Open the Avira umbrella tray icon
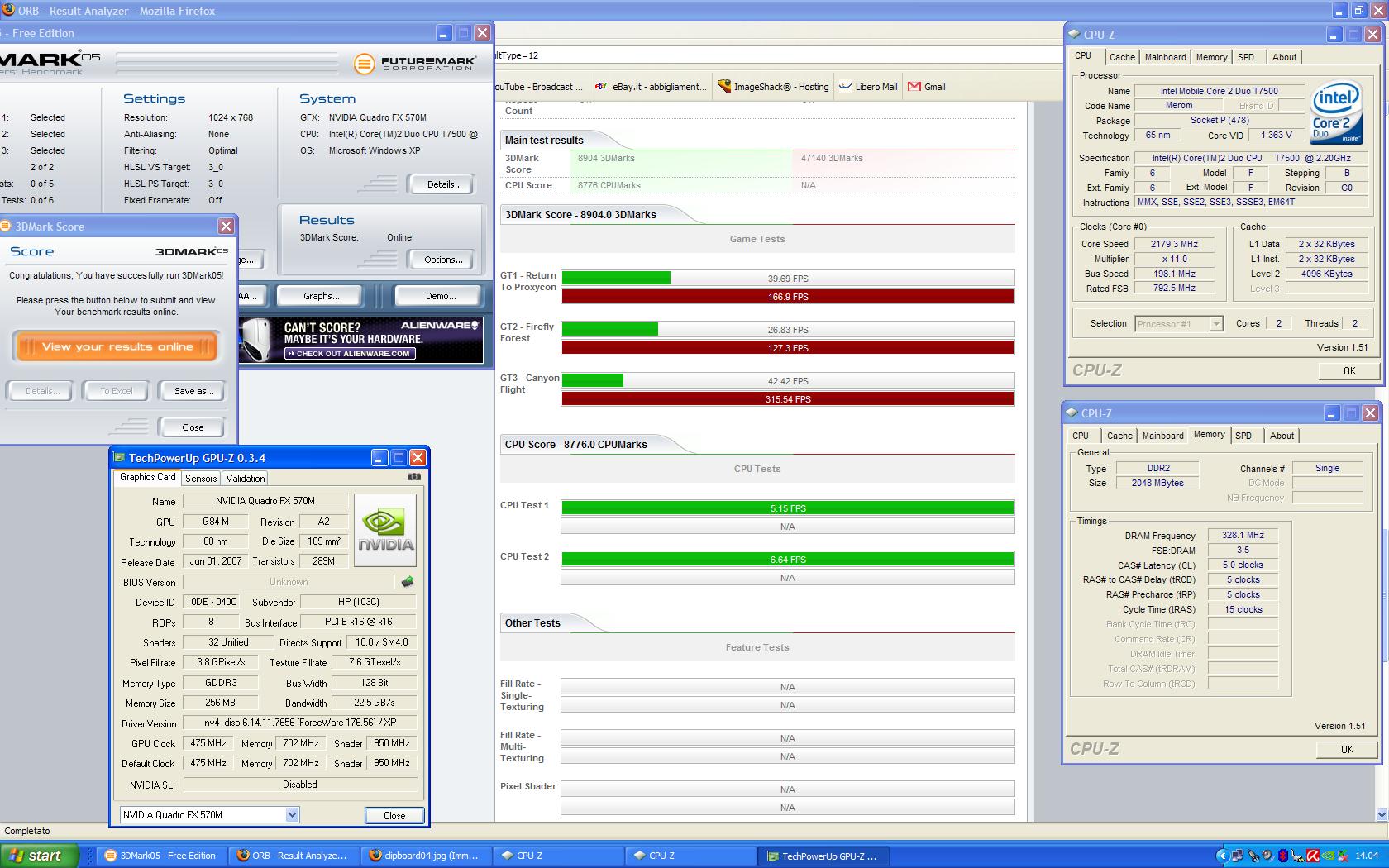Image resolution: width=1389 pixels, height=868 pixels. point(1313,856)
